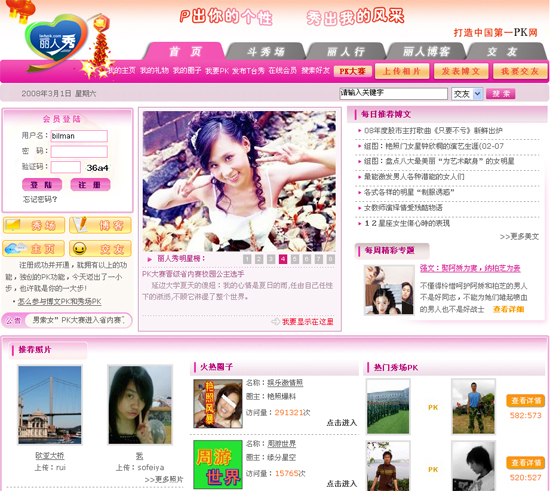Viewport: 550px width, 491px height.
Task: Click the 秀场 icon button with envelope
Action: pyautogui.click(x=34, y=225)
